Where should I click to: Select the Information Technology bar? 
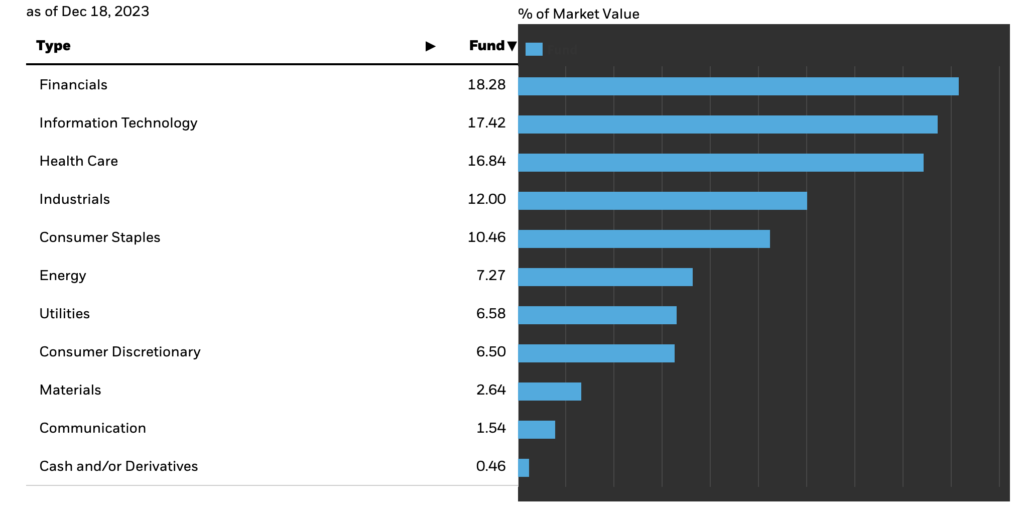[x=727, y=124]
